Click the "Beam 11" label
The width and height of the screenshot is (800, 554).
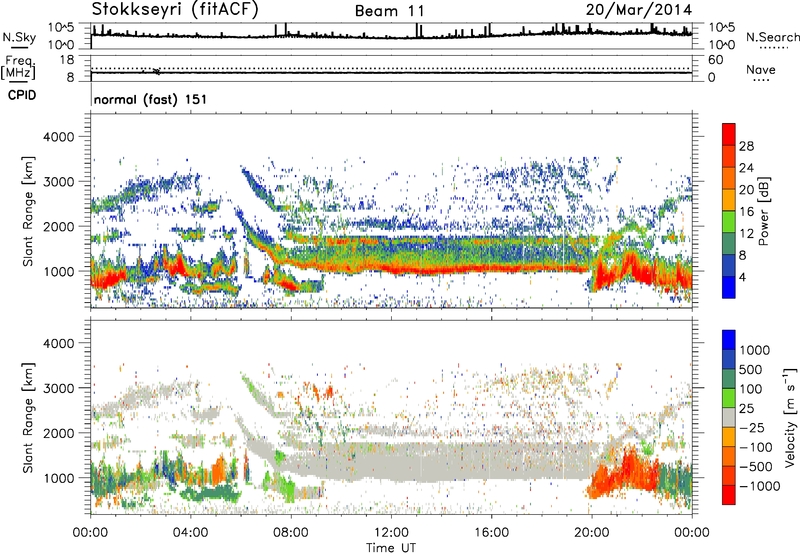[389, 11]
